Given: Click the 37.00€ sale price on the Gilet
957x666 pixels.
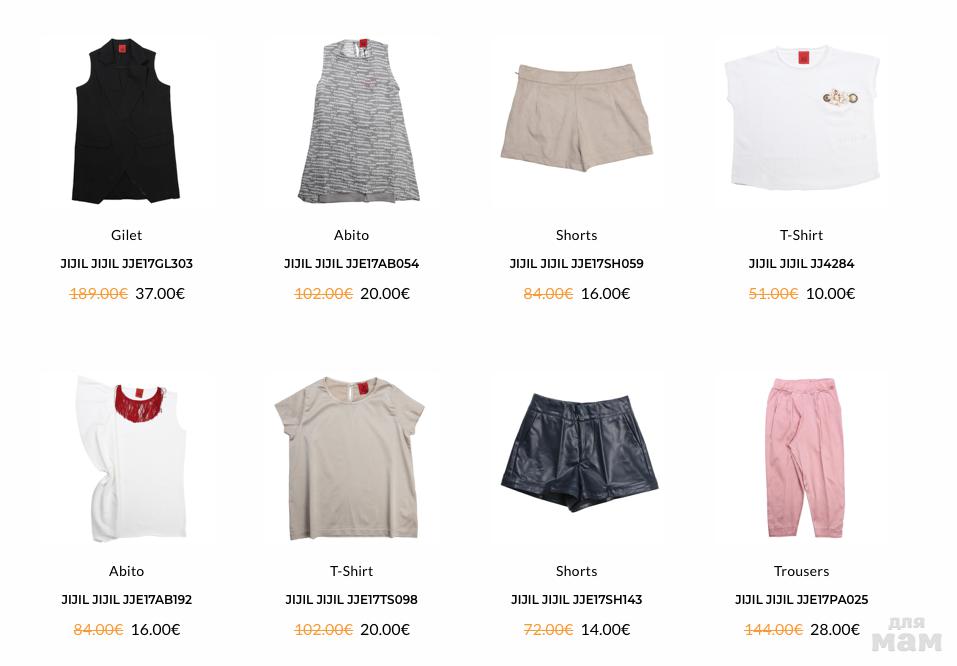Looking at the screenshot, I should 160,294.
